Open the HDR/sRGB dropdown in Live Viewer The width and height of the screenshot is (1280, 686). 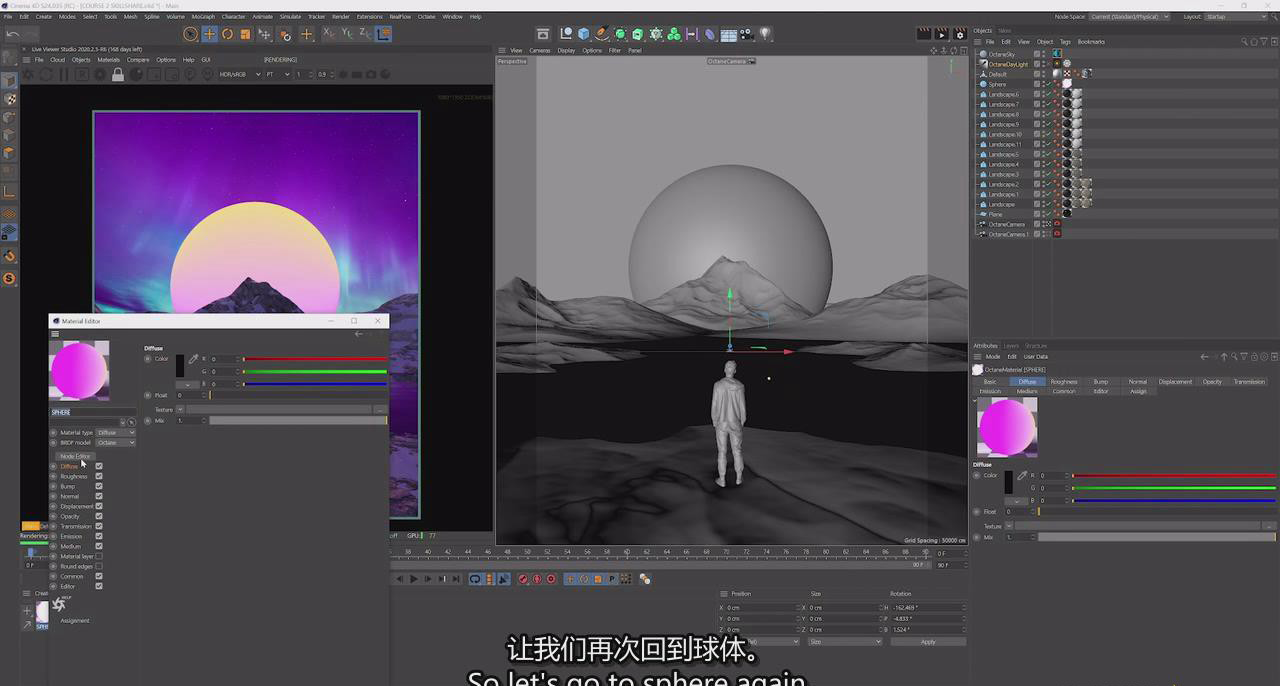click(240, 74)
